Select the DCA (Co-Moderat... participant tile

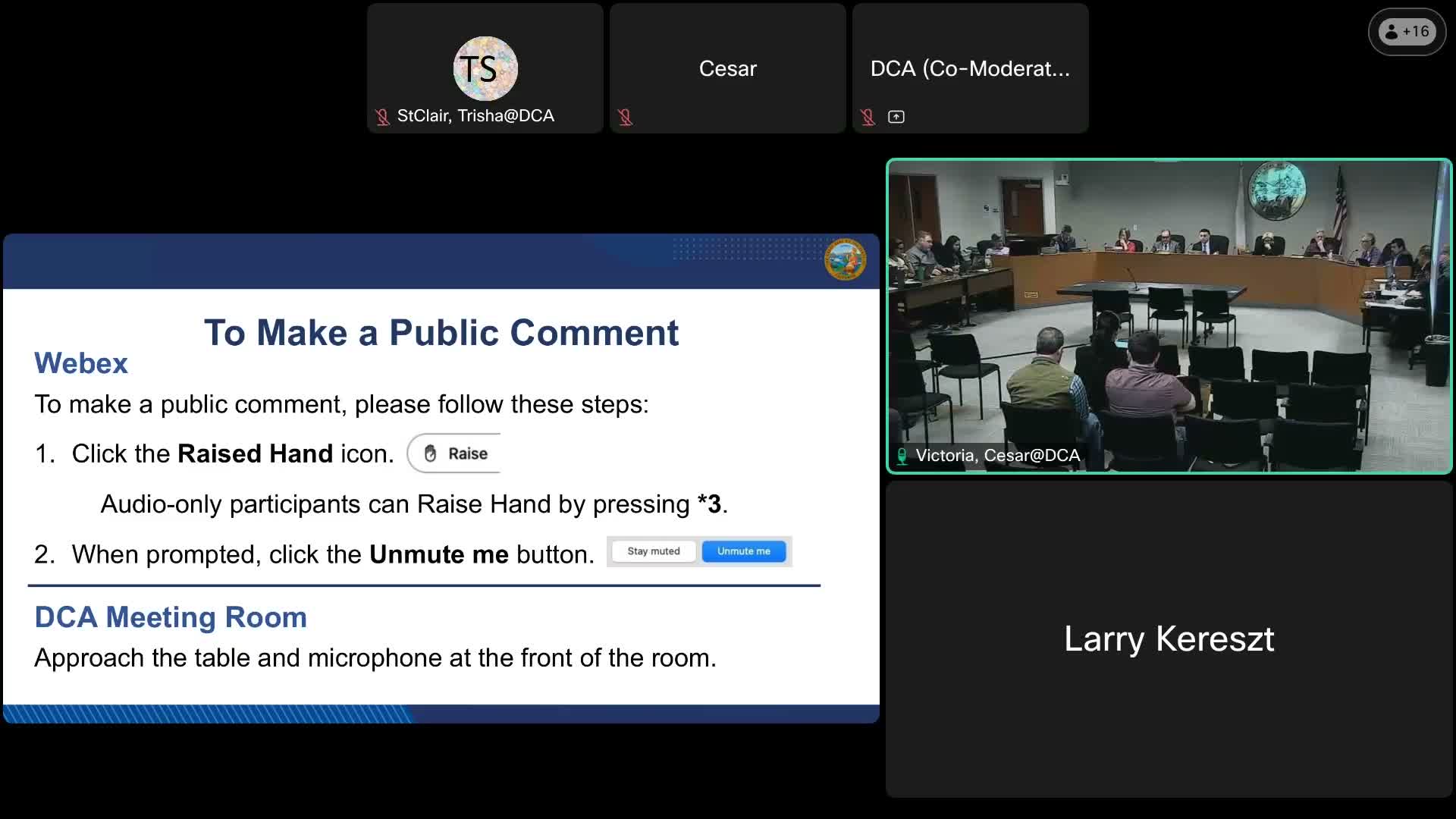(x=970, y=68)
